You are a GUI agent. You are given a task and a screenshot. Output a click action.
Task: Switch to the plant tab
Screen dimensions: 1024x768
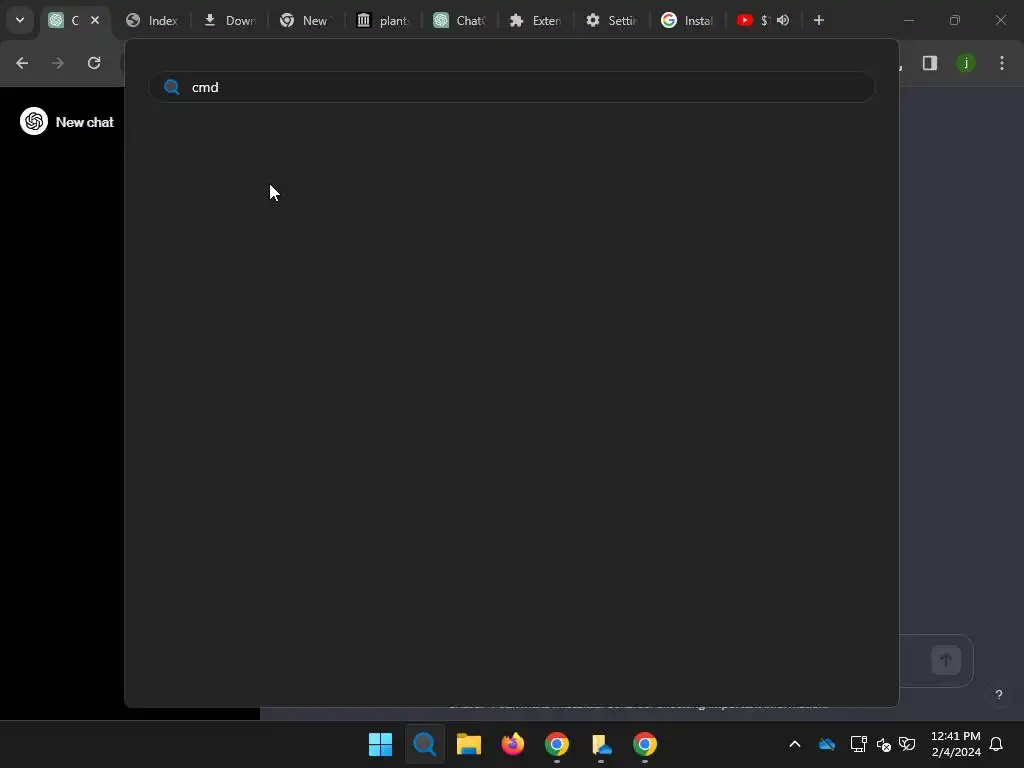coord(383,21)
